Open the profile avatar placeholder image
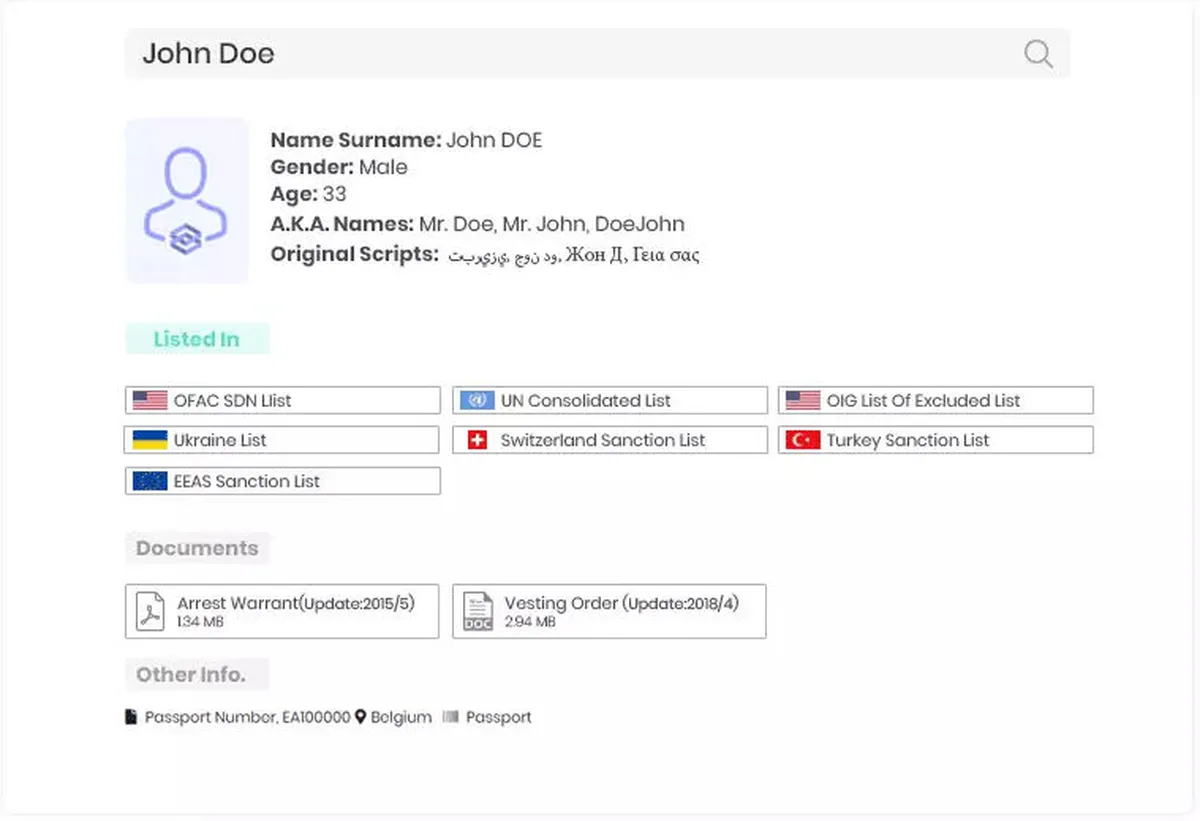 coord(186,201)
